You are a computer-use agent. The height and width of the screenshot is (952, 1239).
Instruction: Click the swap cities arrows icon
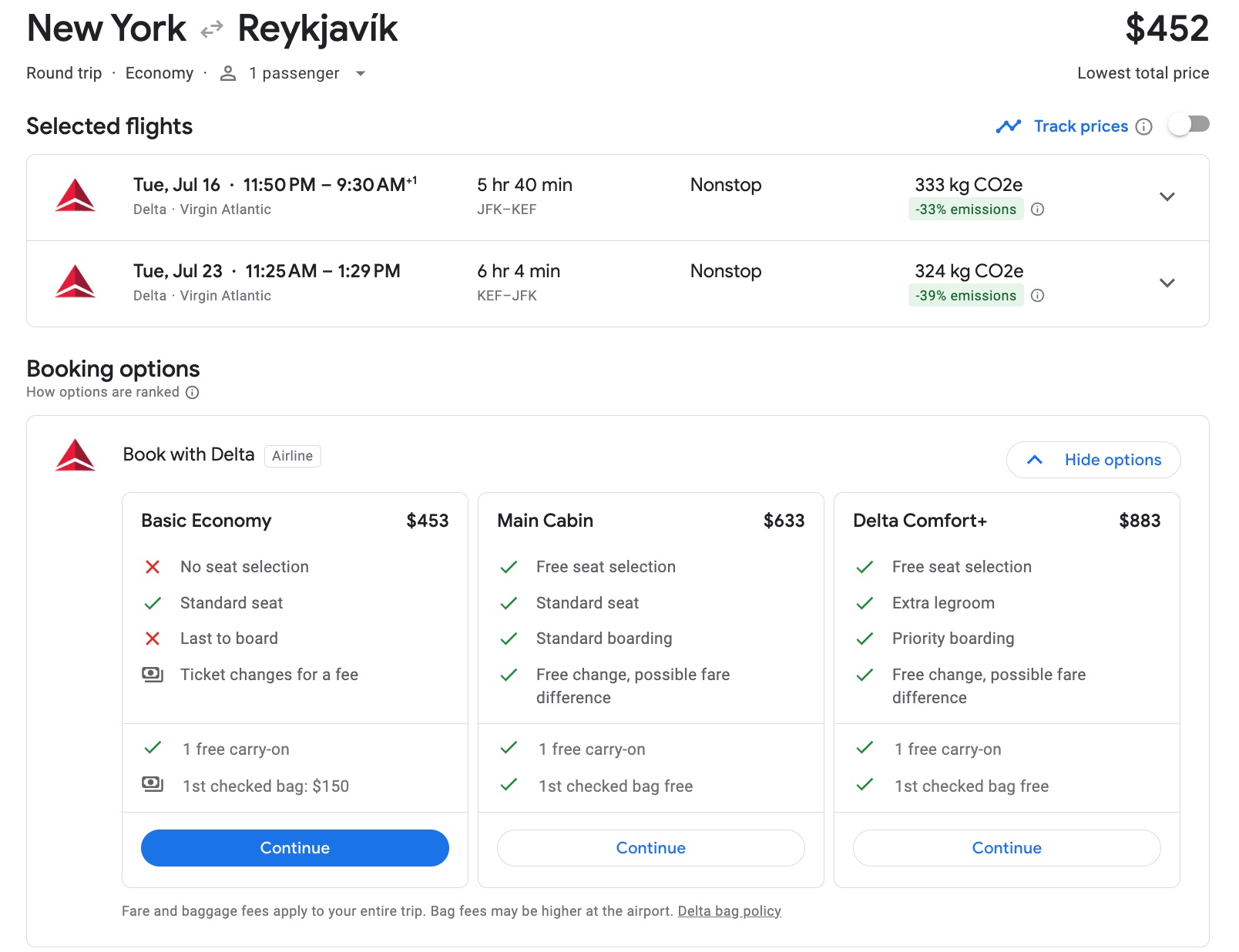(208, 28)
